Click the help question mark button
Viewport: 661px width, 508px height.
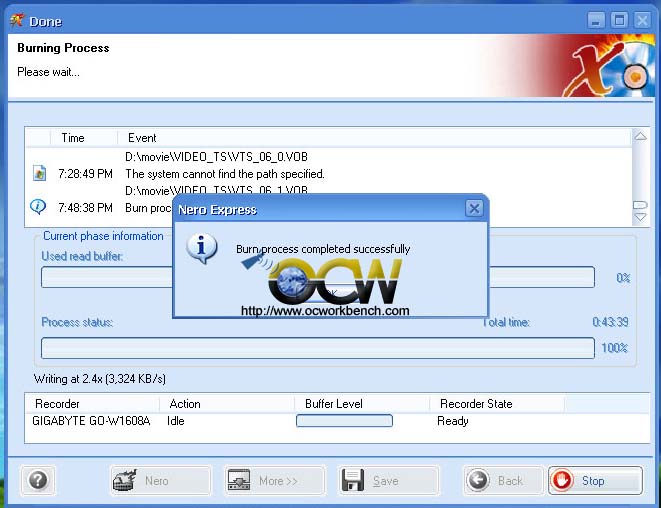[38, 480]
